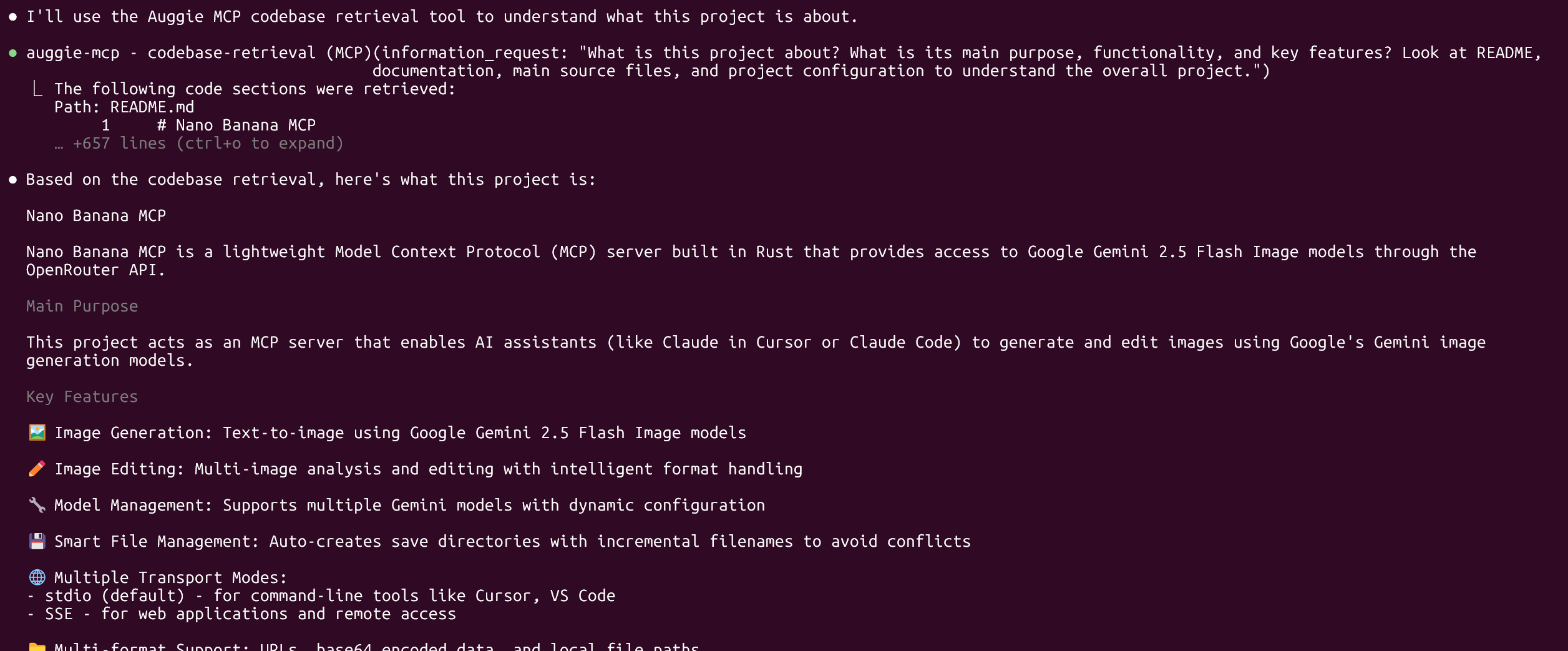The width and height of the screenshot is (1568, 651).
Task: Click the "Main Purpose" section heading
Action: pos(82,306)
